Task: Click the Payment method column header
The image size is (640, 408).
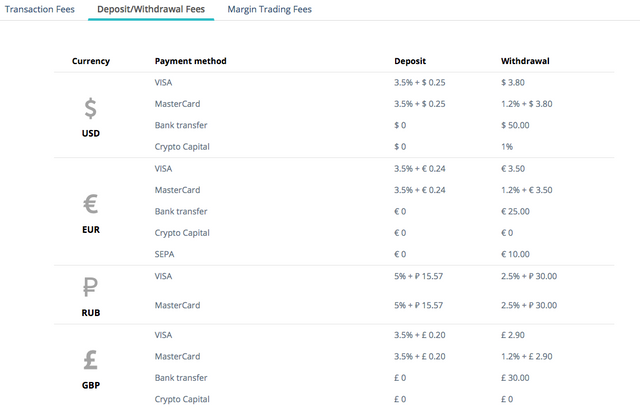Action: (191, 61)
